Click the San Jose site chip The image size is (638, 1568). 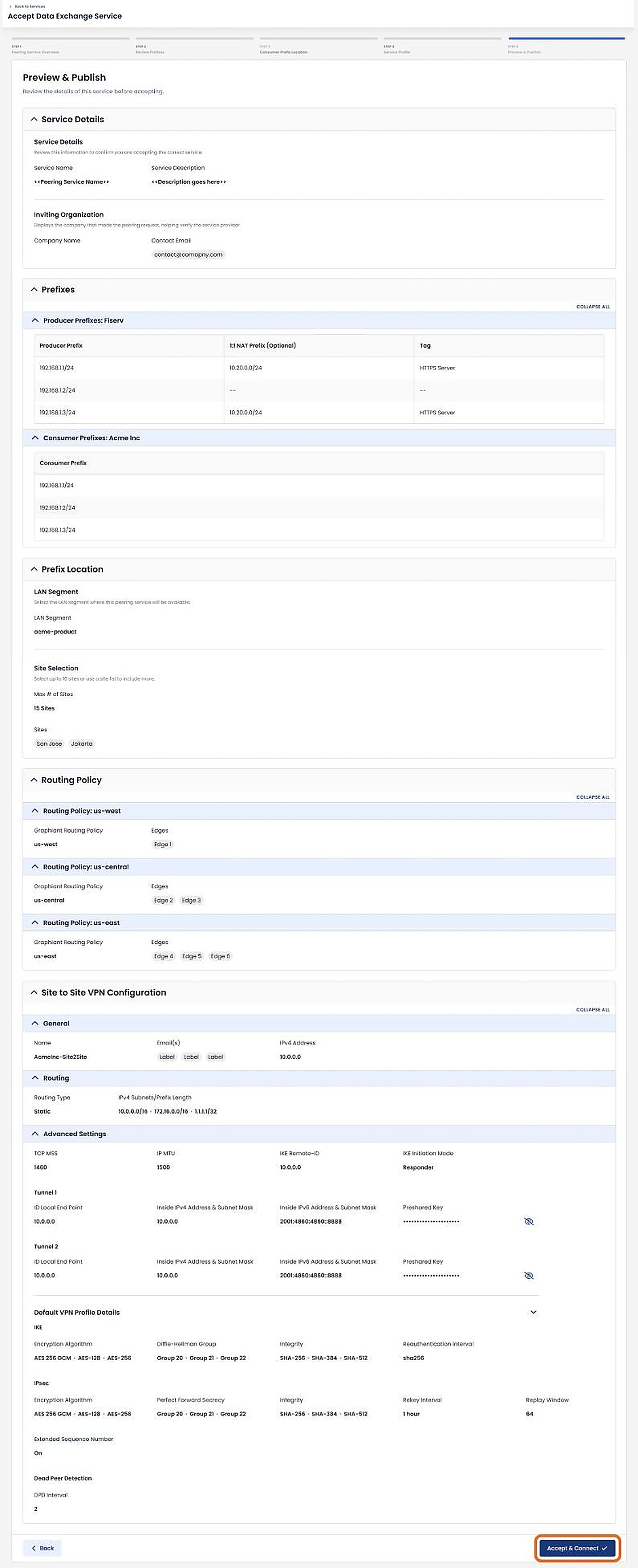[49, 744]
